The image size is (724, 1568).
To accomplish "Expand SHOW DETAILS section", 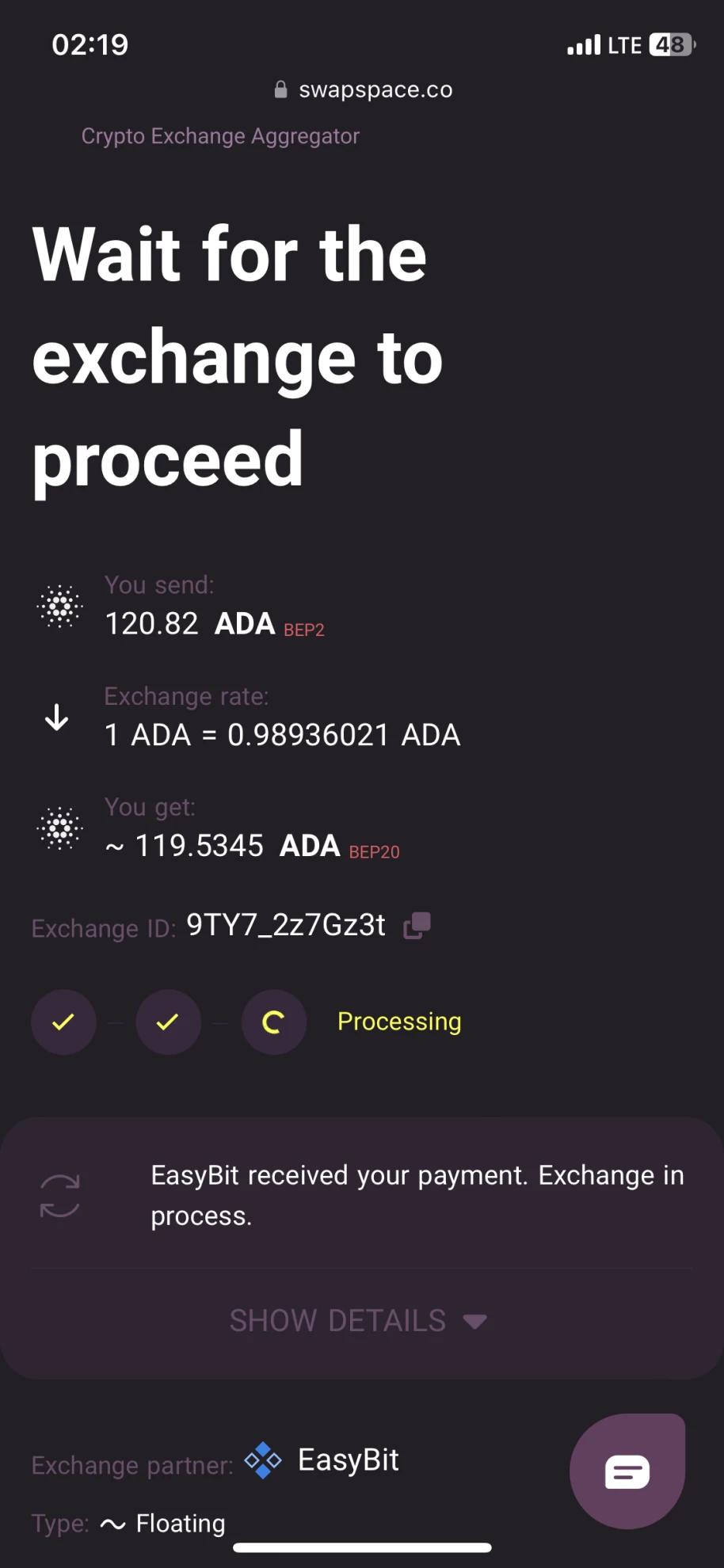I will (358, 1321).
